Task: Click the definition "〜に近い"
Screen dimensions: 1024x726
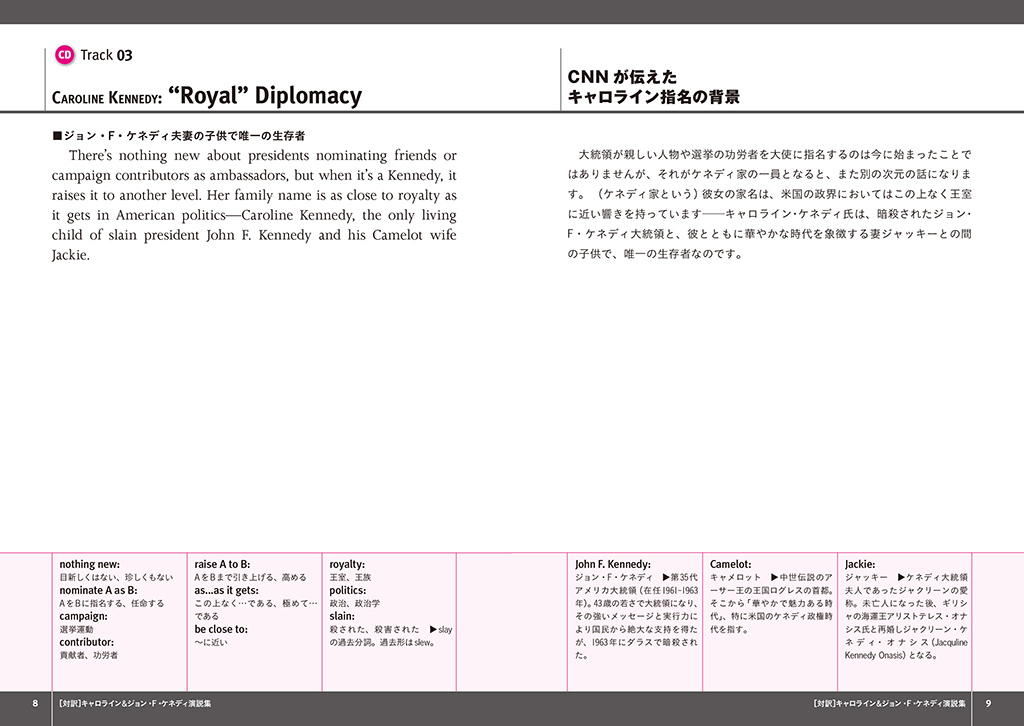Action: (212, 642)
